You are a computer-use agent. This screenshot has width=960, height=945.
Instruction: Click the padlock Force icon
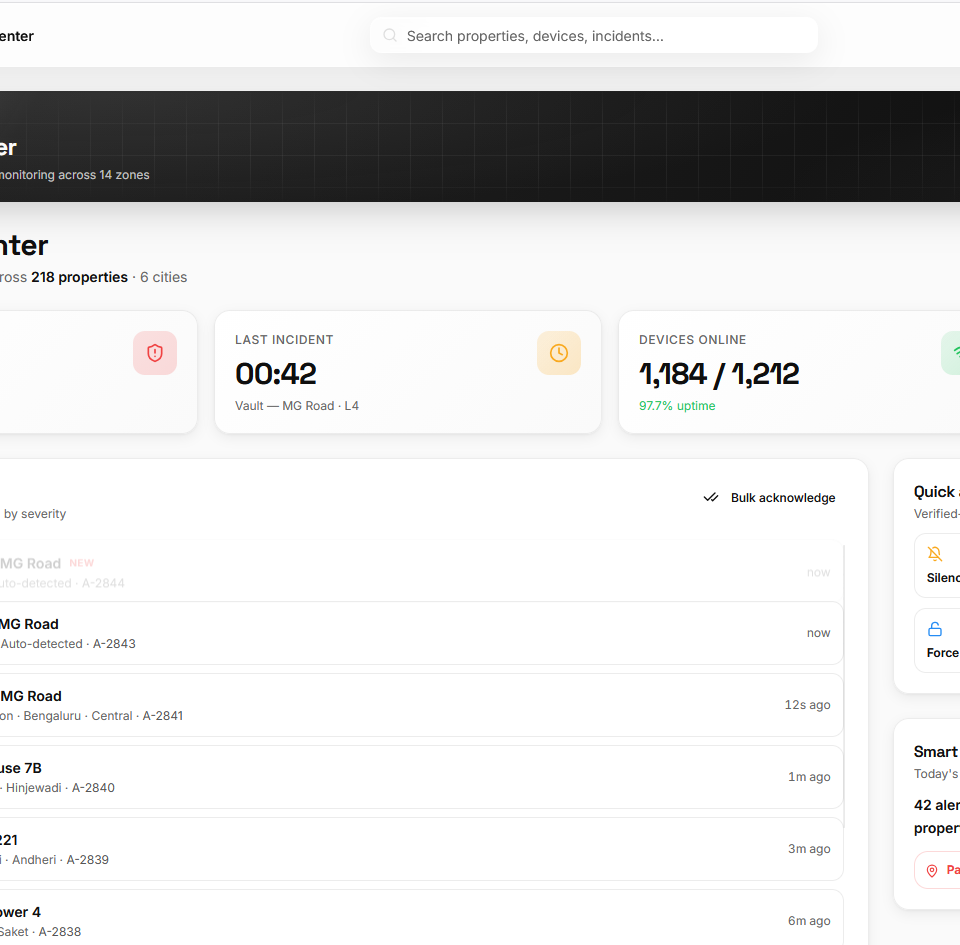pos(934,629)
